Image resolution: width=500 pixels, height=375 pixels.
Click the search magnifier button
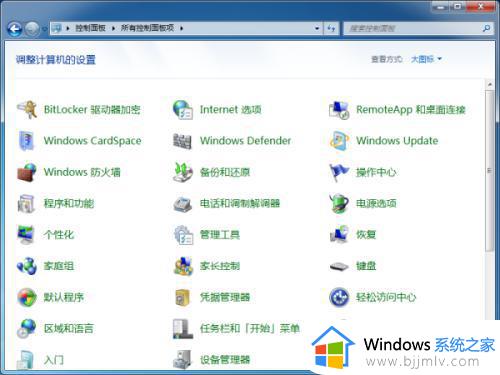486,28
